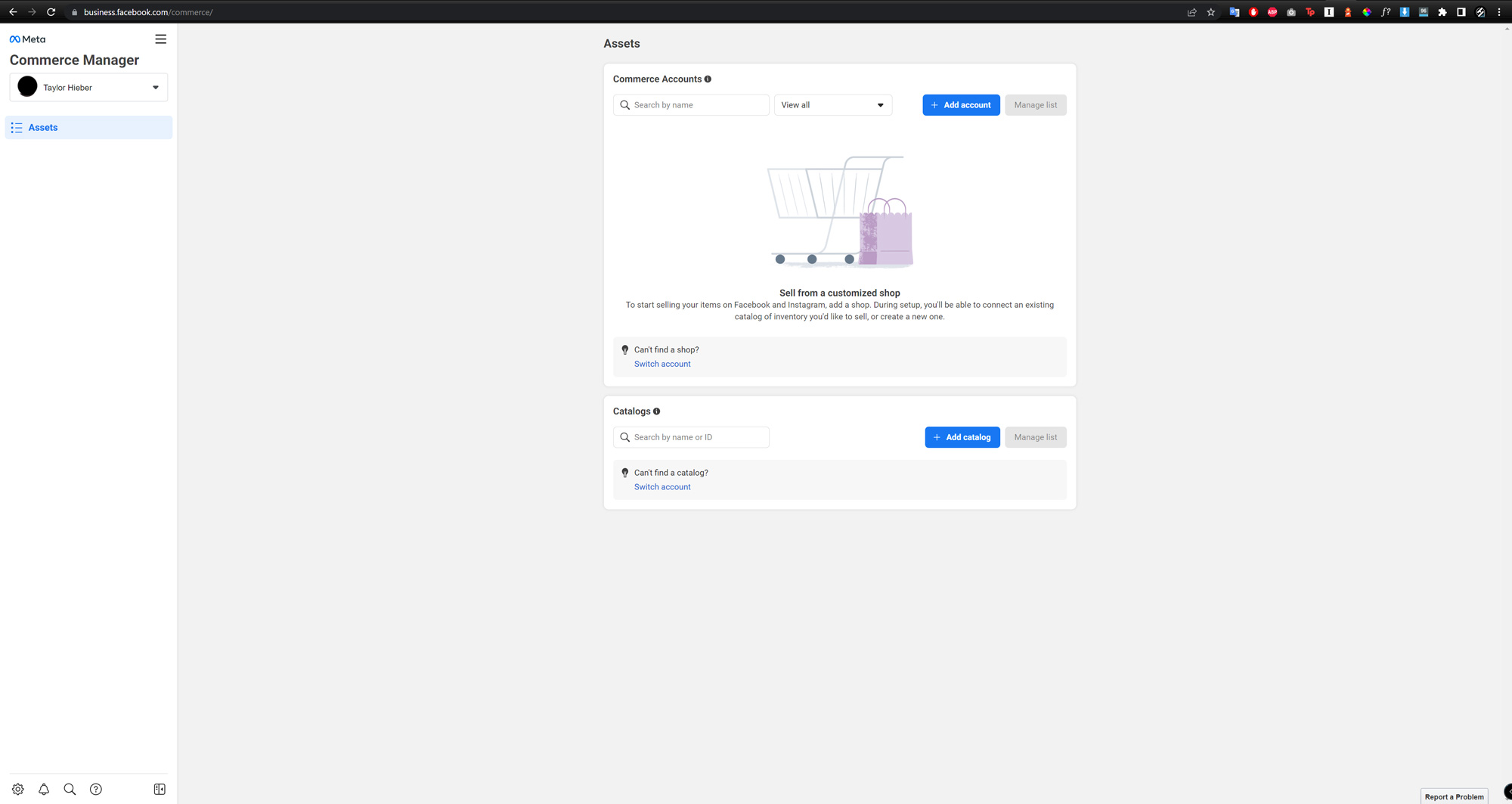Open the hamburger menu icon
The image size is (1512, 804).
pyautogui.click(x=160, y=39)
